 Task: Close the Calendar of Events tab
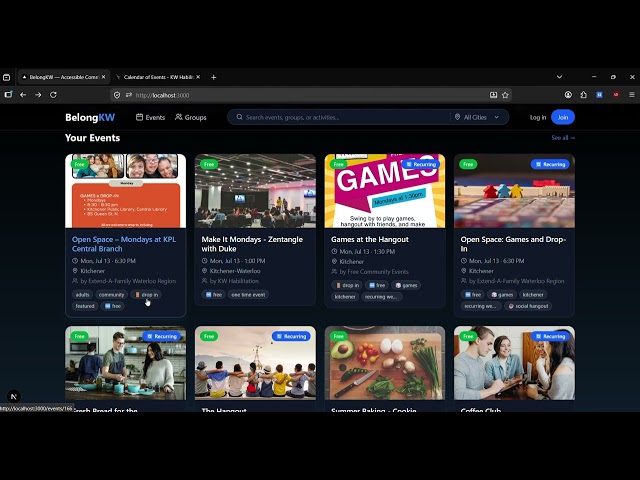pos(198,77)
